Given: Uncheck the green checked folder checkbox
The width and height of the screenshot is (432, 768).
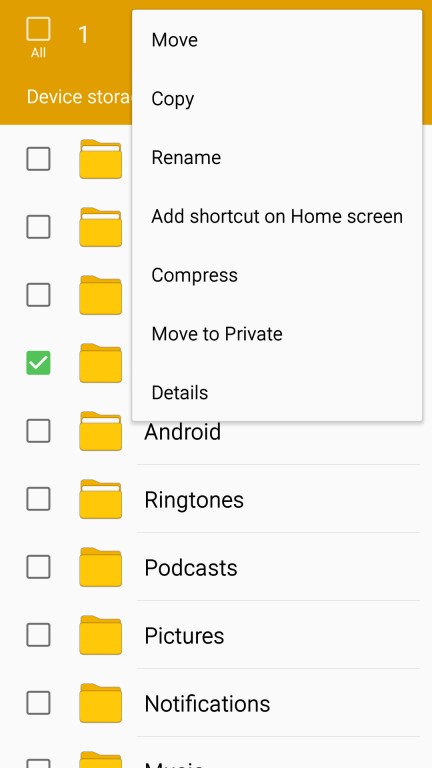Looking at the screenshot, I should [38, 363].
